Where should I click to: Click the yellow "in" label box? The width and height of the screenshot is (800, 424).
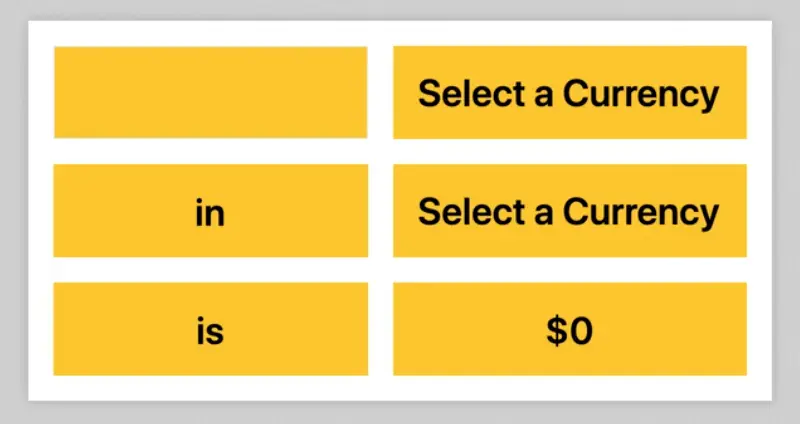(x=210, y=211)
